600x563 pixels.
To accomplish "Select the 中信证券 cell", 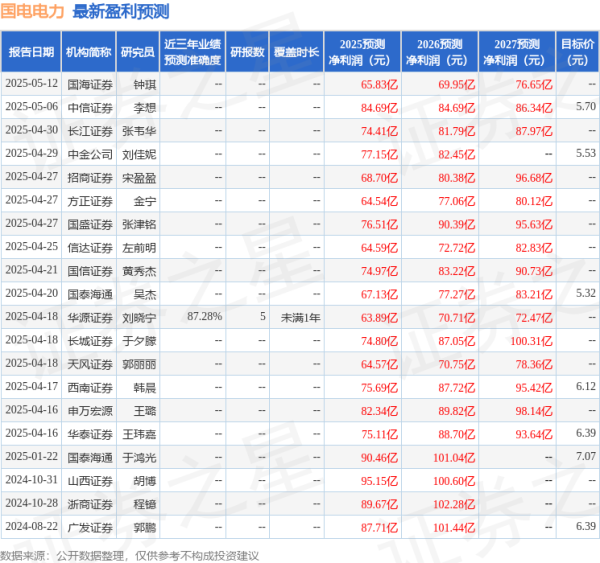I will [90, 108].
